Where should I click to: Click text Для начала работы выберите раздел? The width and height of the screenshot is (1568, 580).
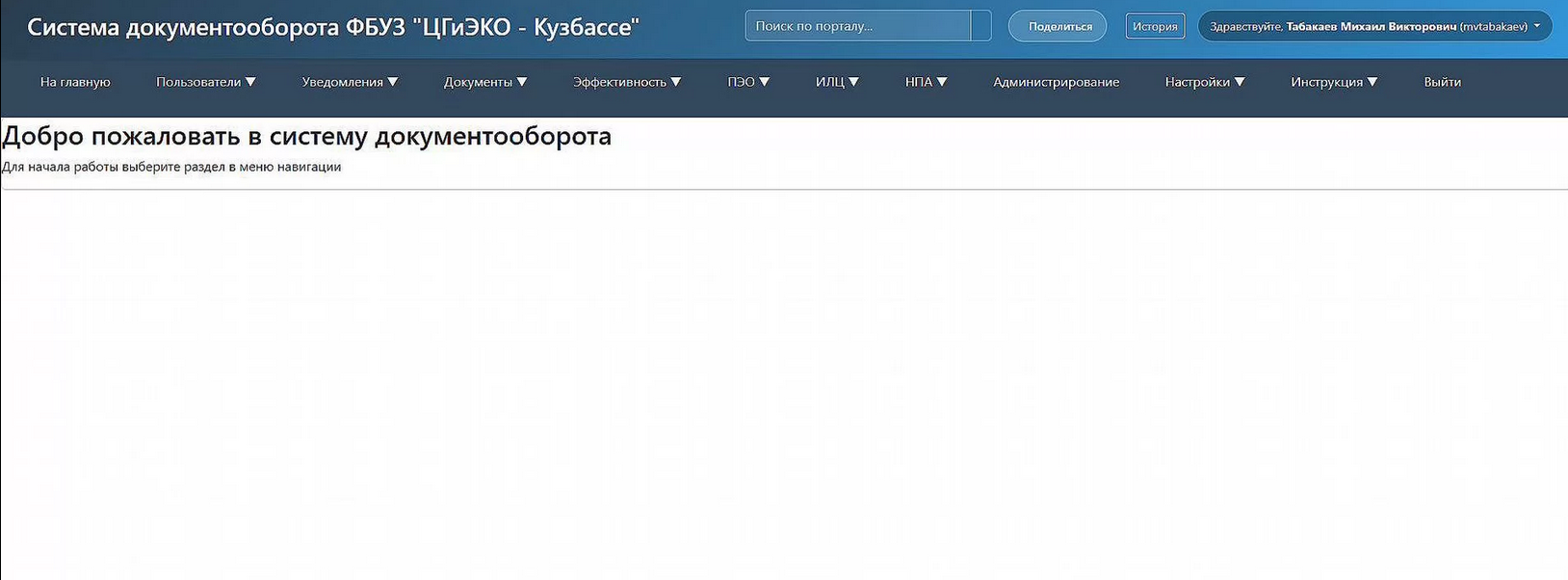pyautogui.click(x=171, y=167)
